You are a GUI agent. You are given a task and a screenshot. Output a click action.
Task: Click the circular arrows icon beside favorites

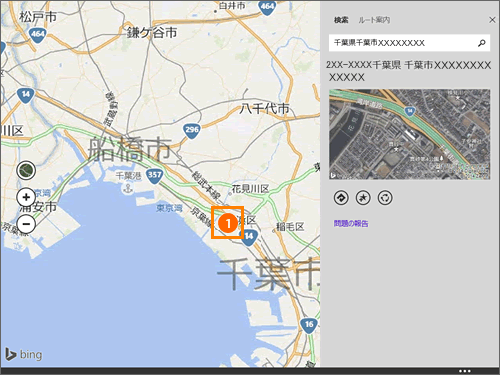point(385,198)
